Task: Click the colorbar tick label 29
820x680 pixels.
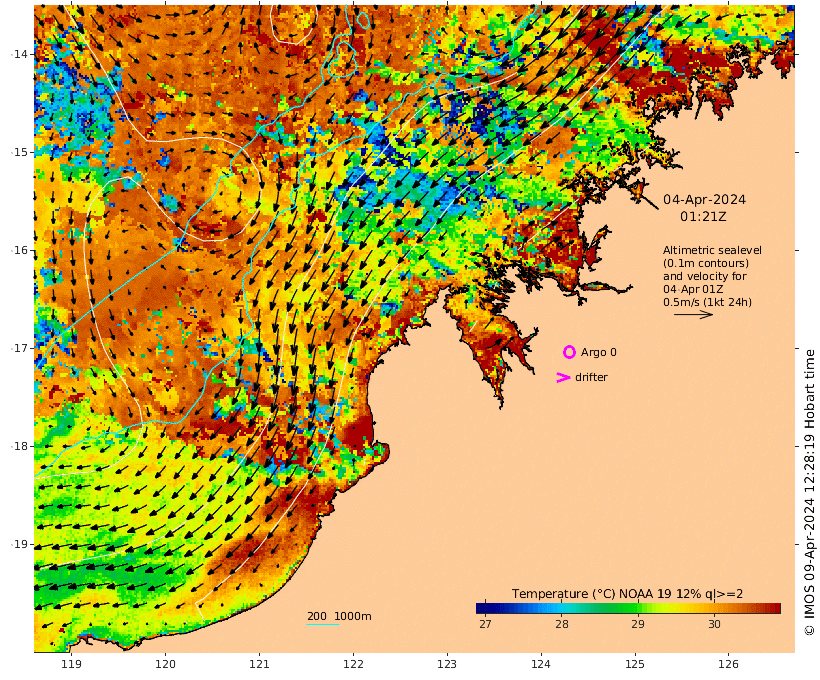Action: (x=637, y=624)
